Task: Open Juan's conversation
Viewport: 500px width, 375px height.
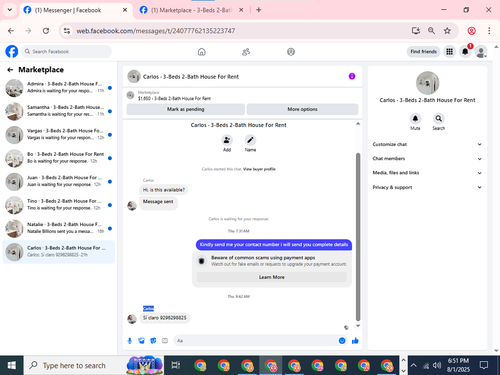Action: tap(59, 181)
